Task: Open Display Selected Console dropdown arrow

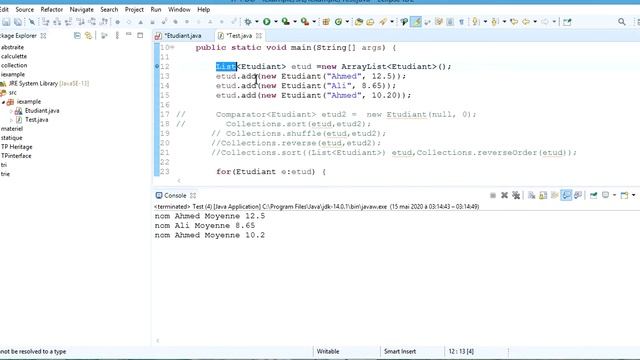Action: pyautogui.click(x=614, y=196)
